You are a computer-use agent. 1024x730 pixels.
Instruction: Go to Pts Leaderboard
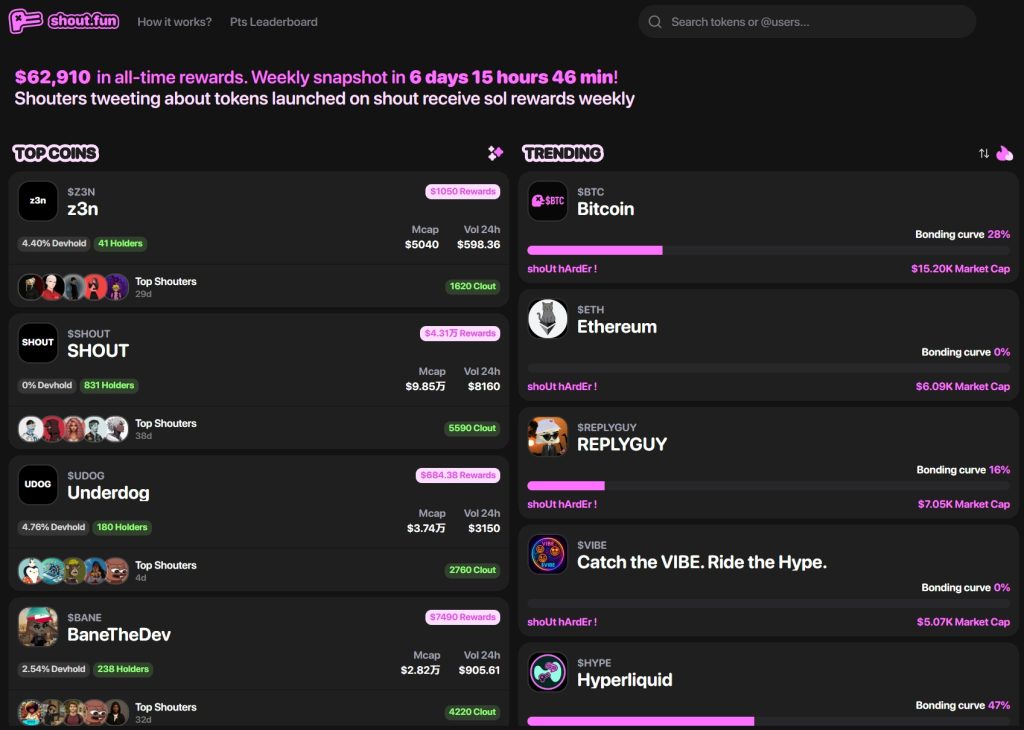pos(274,22)
